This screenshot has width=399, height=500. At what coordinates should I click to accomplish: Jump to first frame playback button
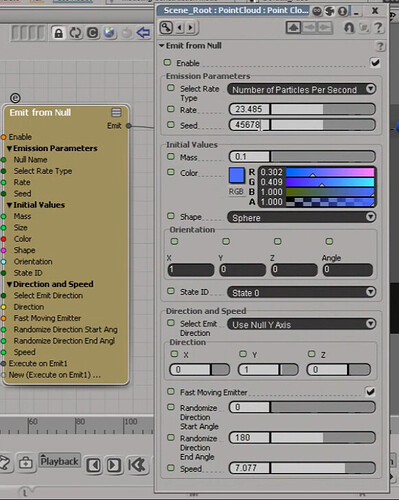click(x=137, y=465)
